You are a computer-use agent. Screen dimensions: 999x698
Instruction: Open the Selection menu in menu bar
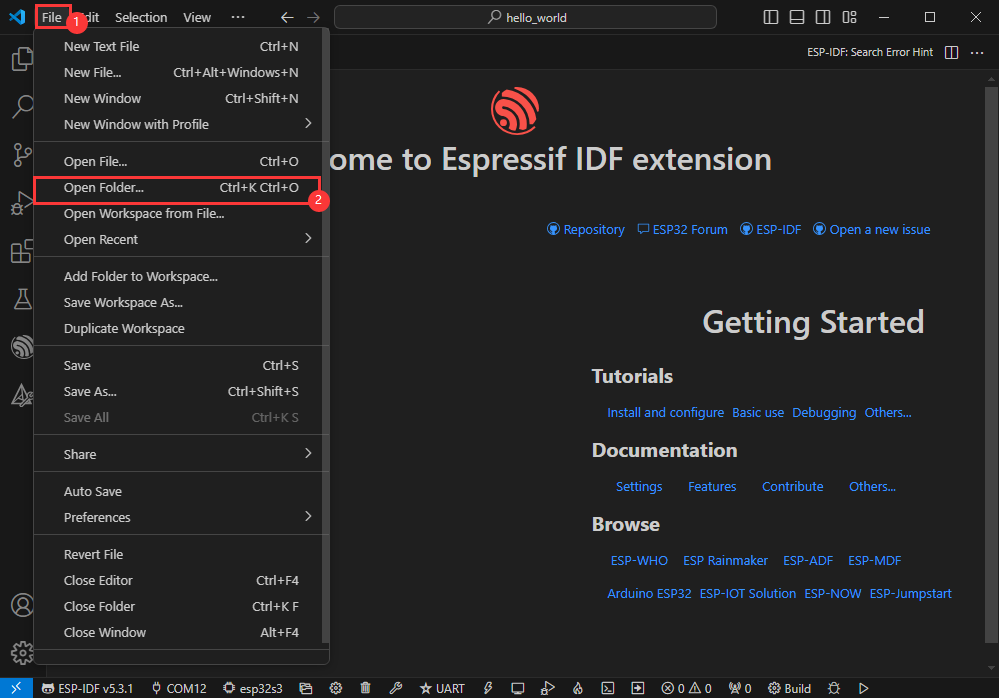tap(141, 17)
